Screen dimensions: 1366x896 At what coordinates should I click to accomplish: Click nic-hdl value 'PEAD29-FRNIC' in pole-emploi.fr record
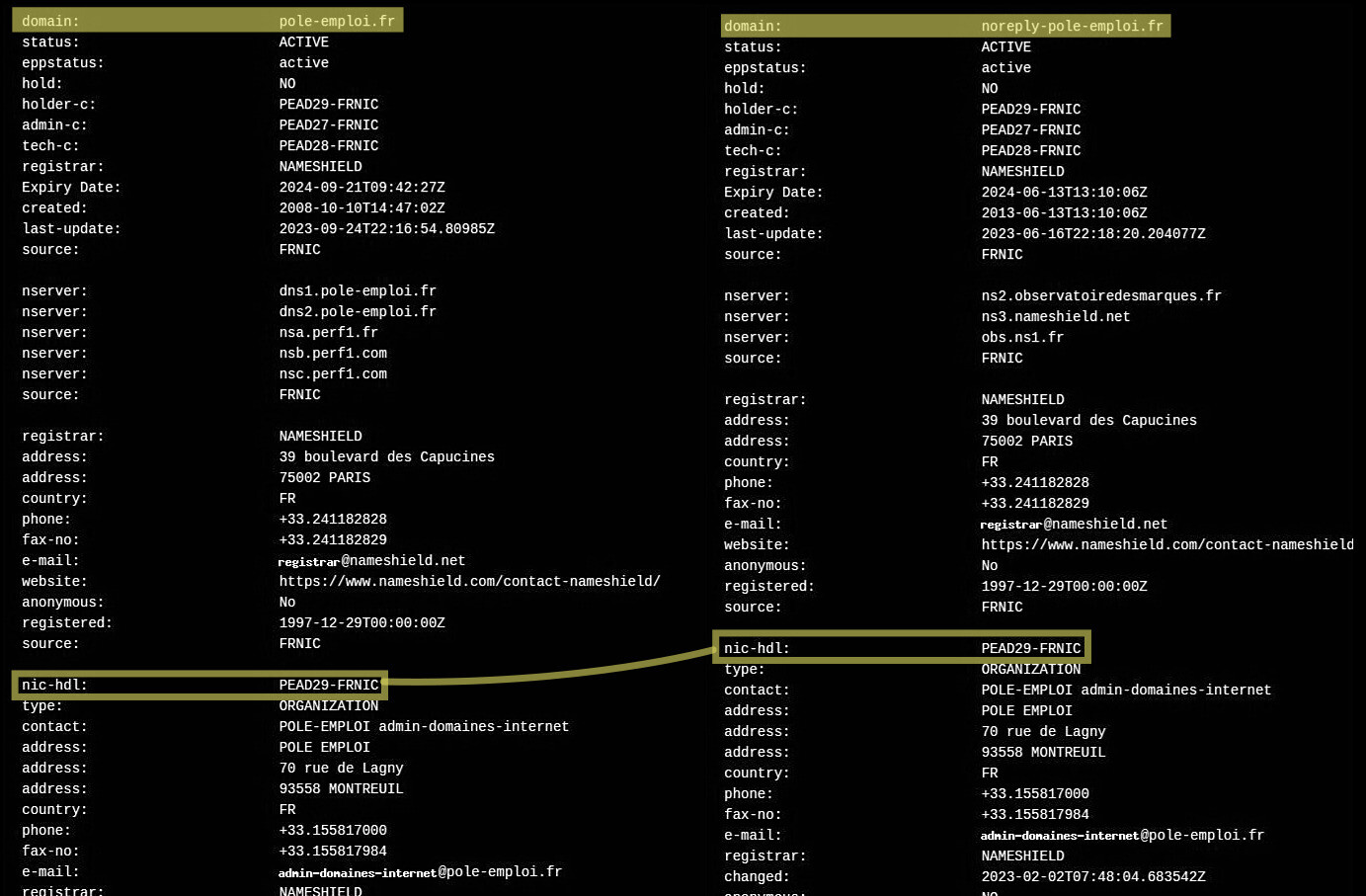pyautogui.click(x=329, y=685)
